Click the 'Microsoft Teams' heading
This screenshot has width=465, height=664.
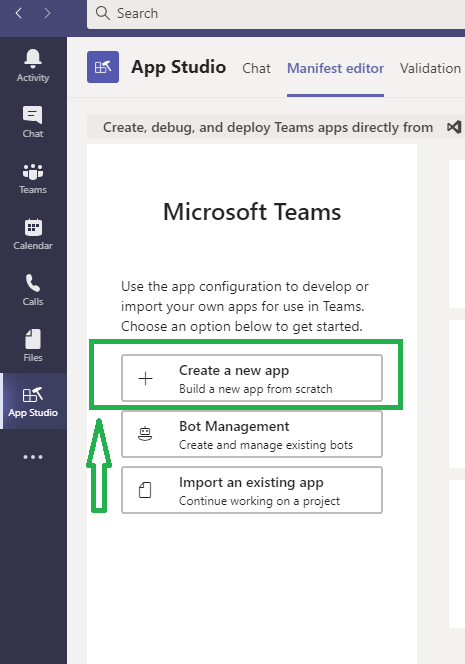point(252,212)
